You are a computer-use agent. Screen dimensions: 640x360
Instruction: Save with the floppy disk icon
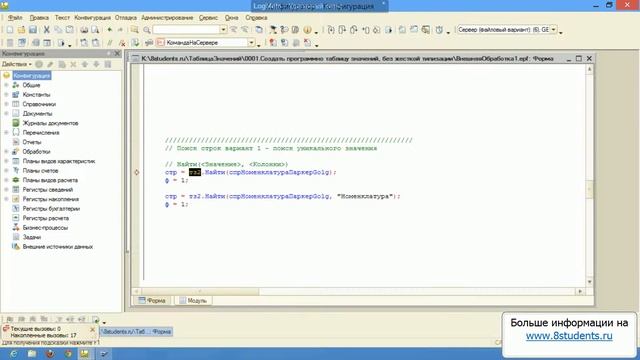click(x=33, y=30)
